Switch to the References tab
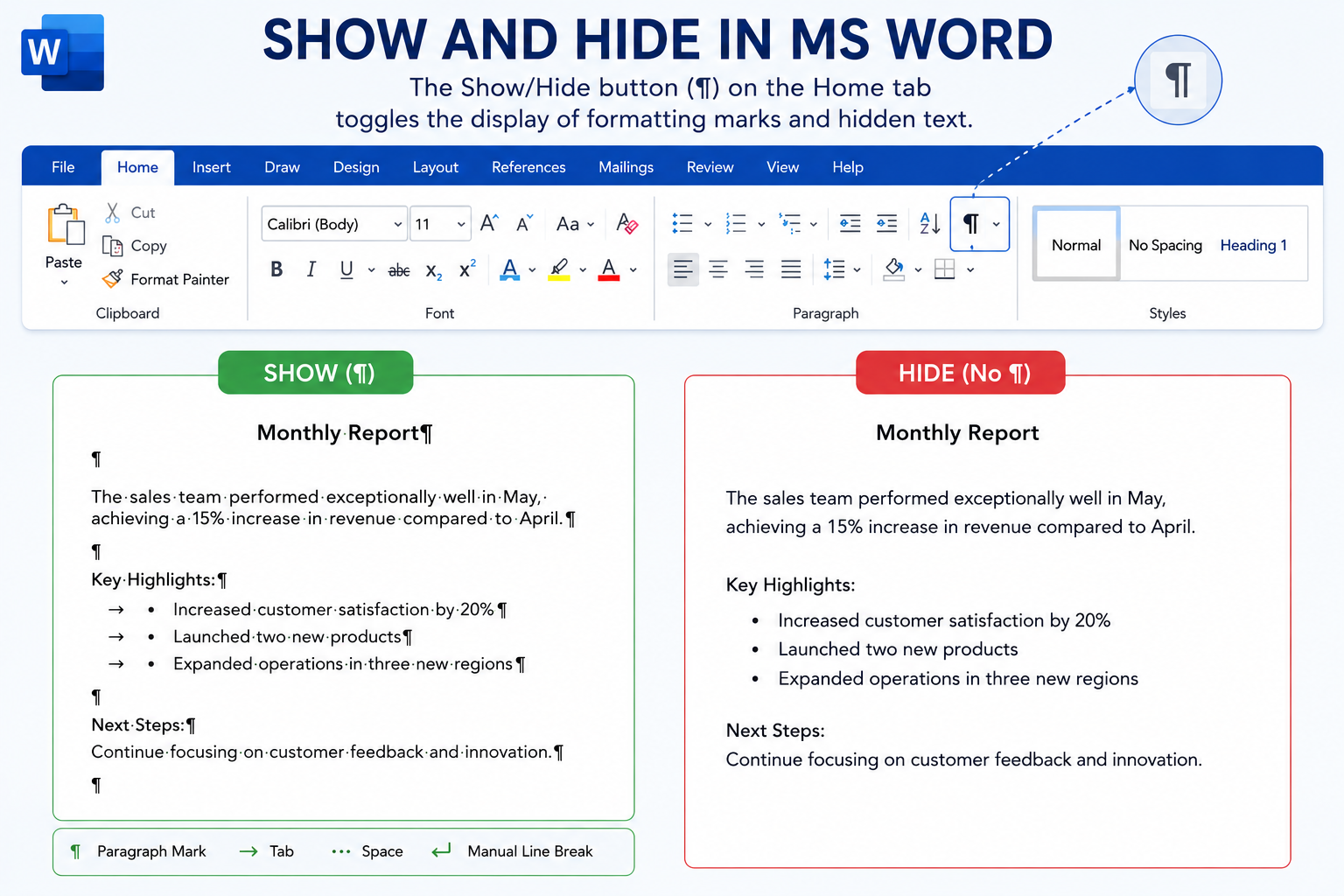Image resolution: width=1344 pixels, height=896 pixels. (x=528, y=167)
